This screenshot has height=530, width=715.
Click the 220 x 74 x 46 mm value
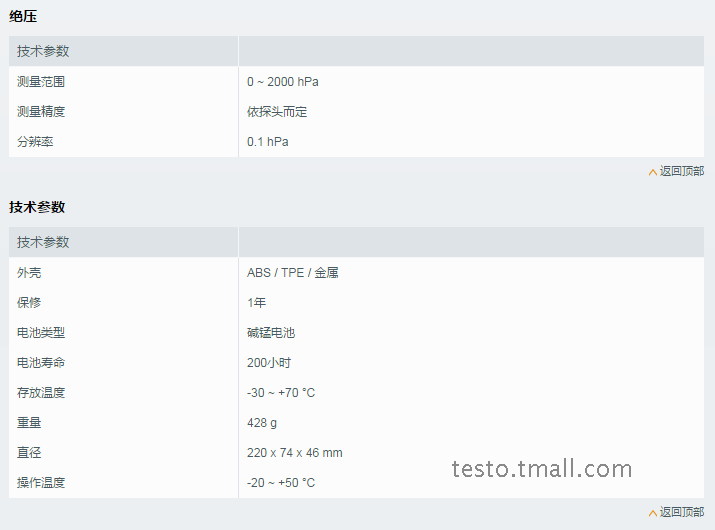point(295,453)
